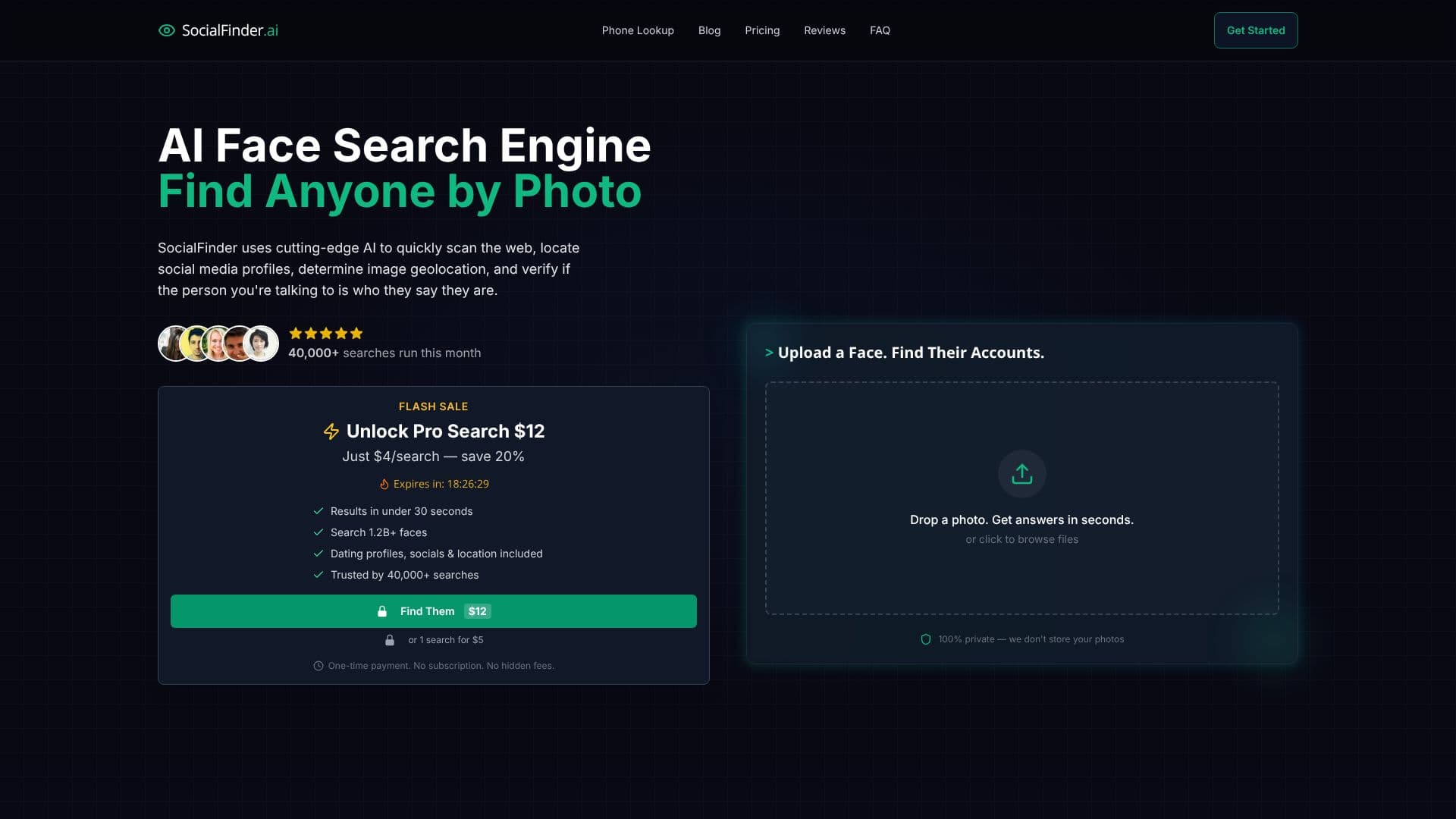Click 'or click to browse files' text
This screenshot has width=1456, height=819.
point(1021,539)
